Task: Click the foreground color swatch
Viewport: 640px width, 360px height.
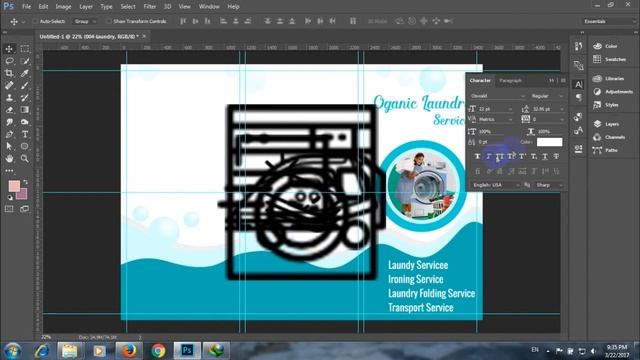Action: coord(14,186)
